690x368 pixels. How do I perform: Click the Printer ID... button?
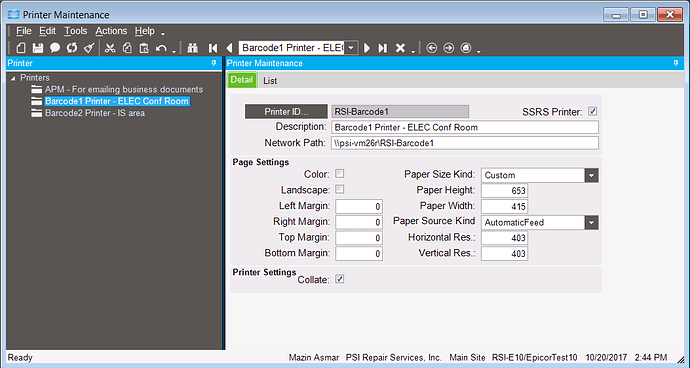point(286,112)
